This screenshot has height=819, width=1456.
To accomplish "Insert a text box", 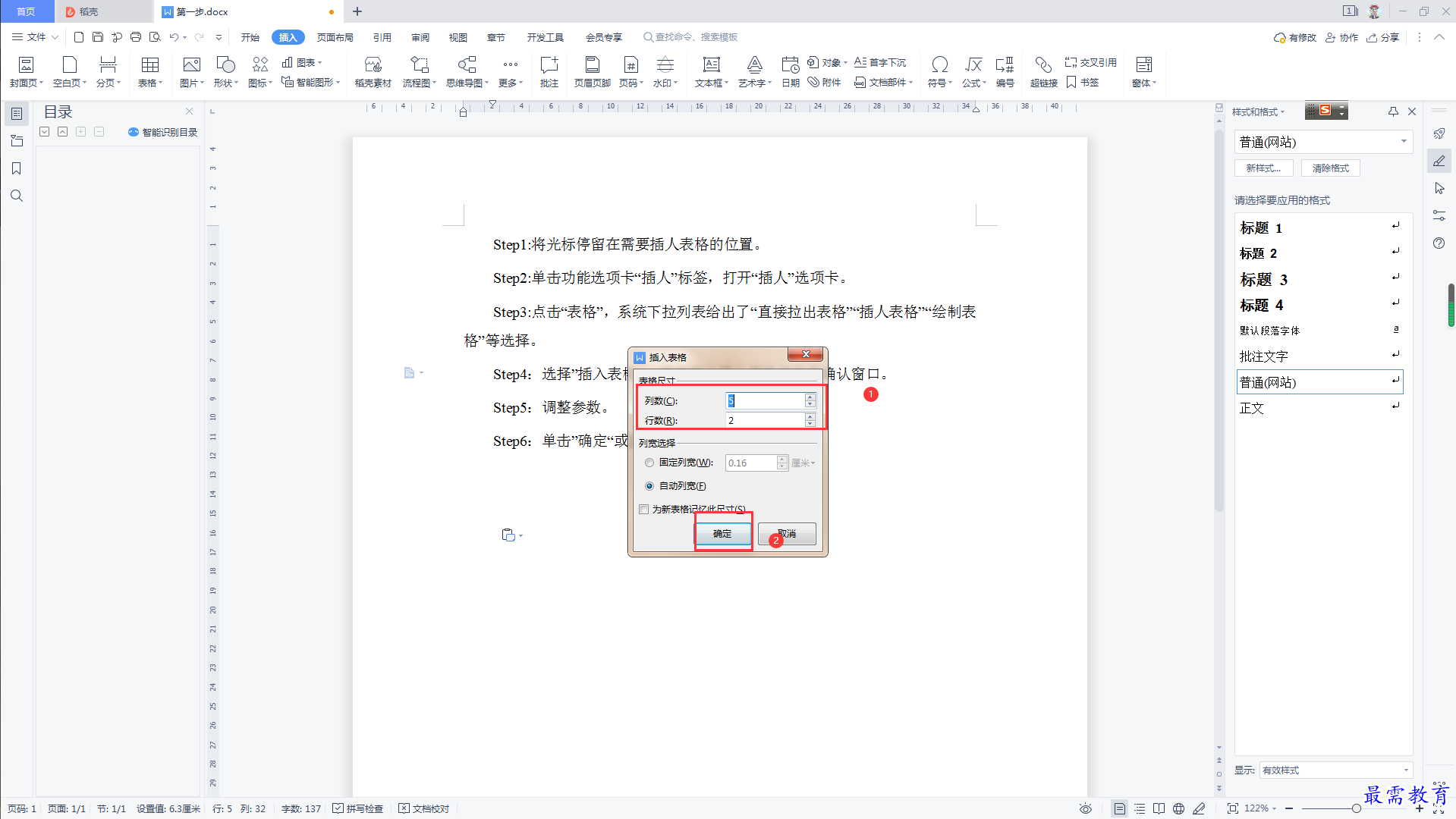I will [711, 72].
